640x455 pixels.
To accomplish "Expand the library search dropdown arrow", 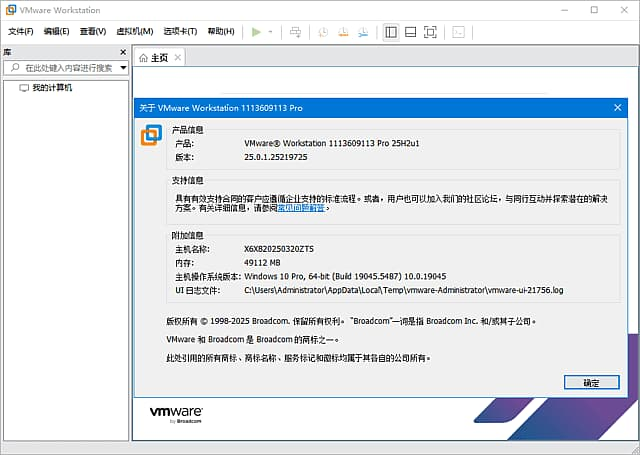I will pyautogui.click(x=123, y=68).
